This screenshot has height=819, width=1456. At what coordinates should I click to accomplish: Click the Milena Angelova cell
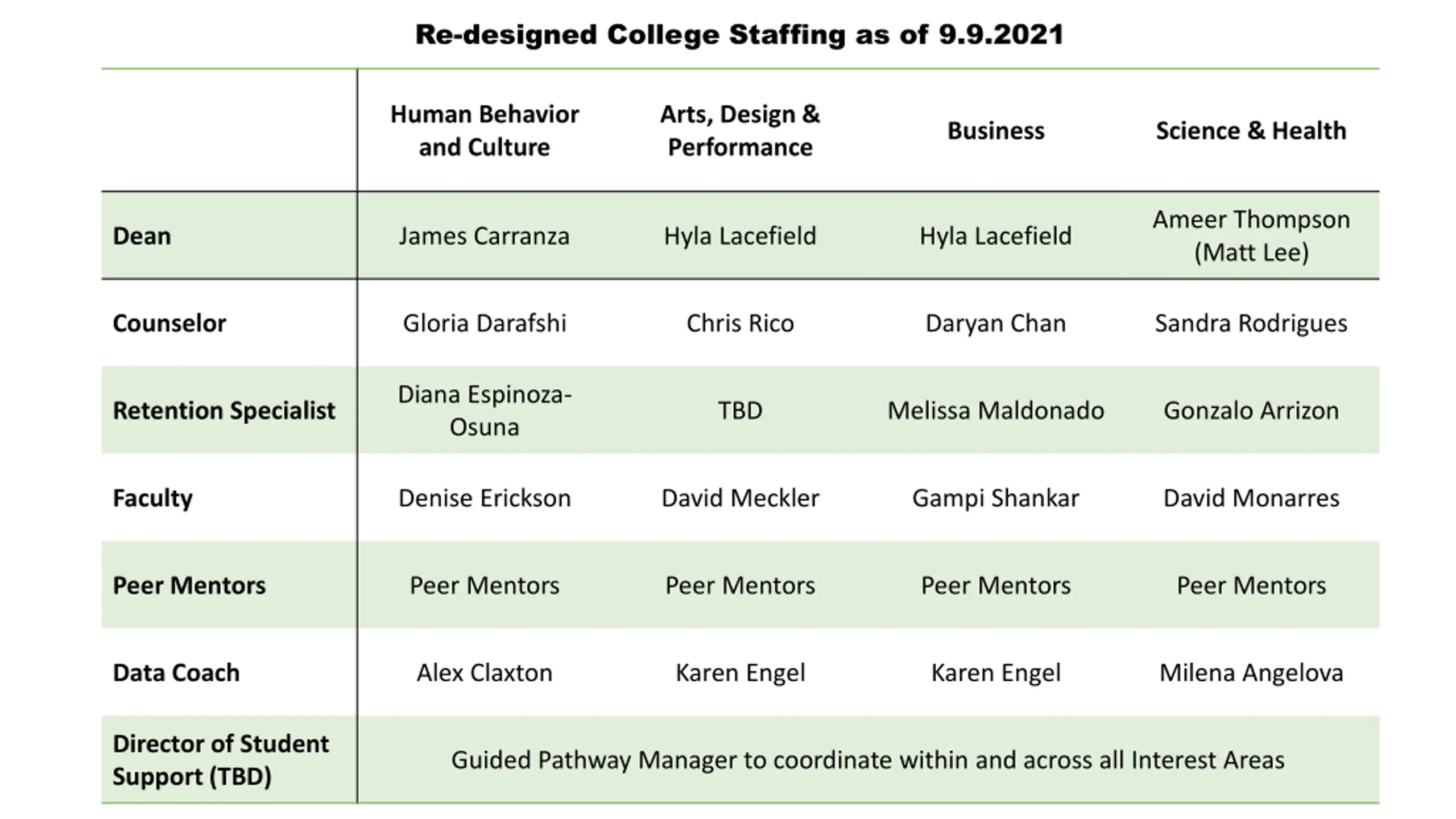click(x=1251, y=672)
